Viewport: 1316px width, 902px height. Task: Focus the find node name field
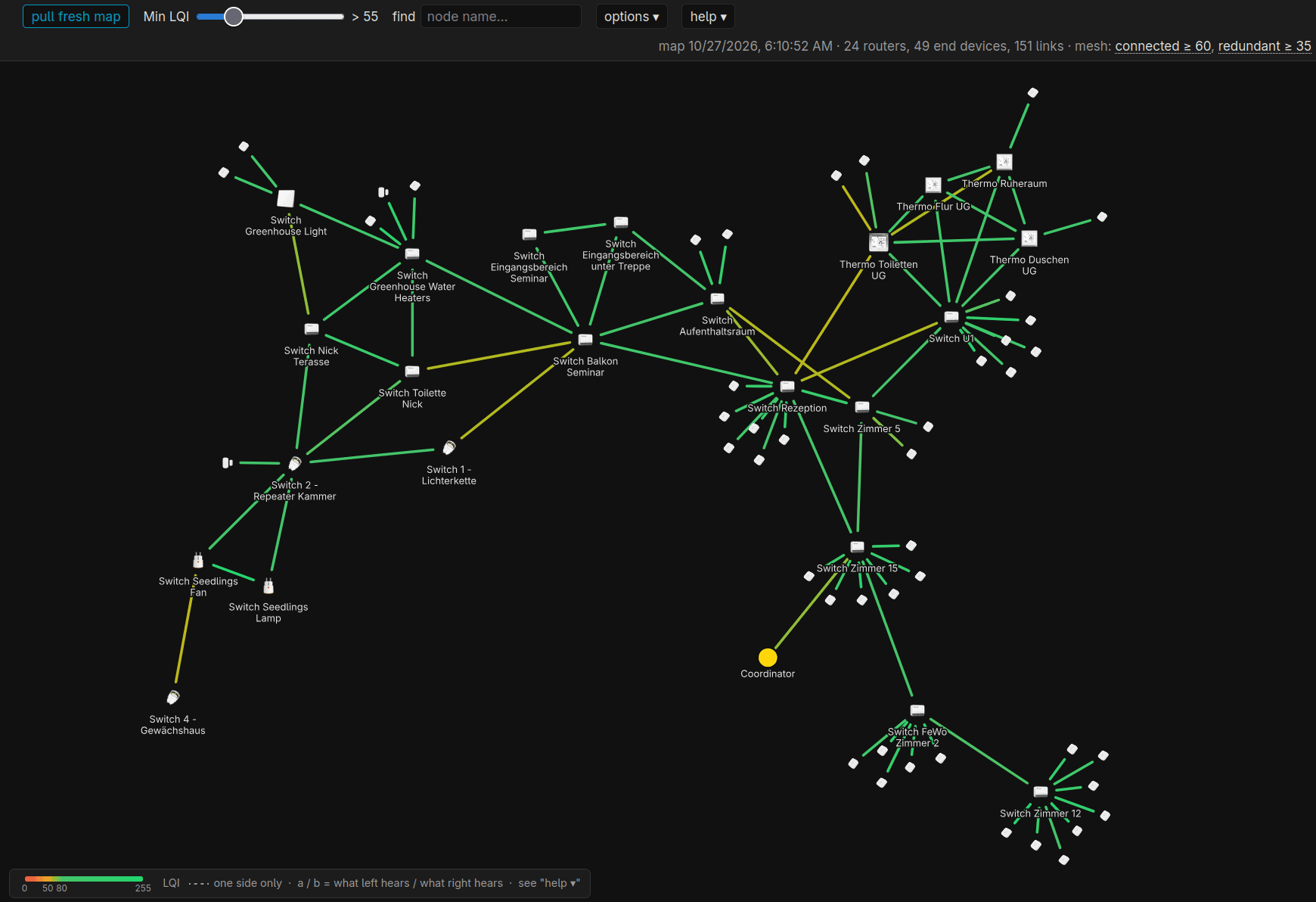pos(501,17)
